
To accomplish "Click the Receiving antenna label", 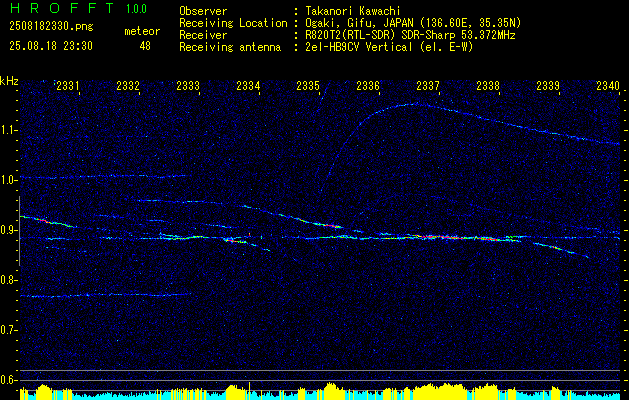I will (x=230, y=47).
